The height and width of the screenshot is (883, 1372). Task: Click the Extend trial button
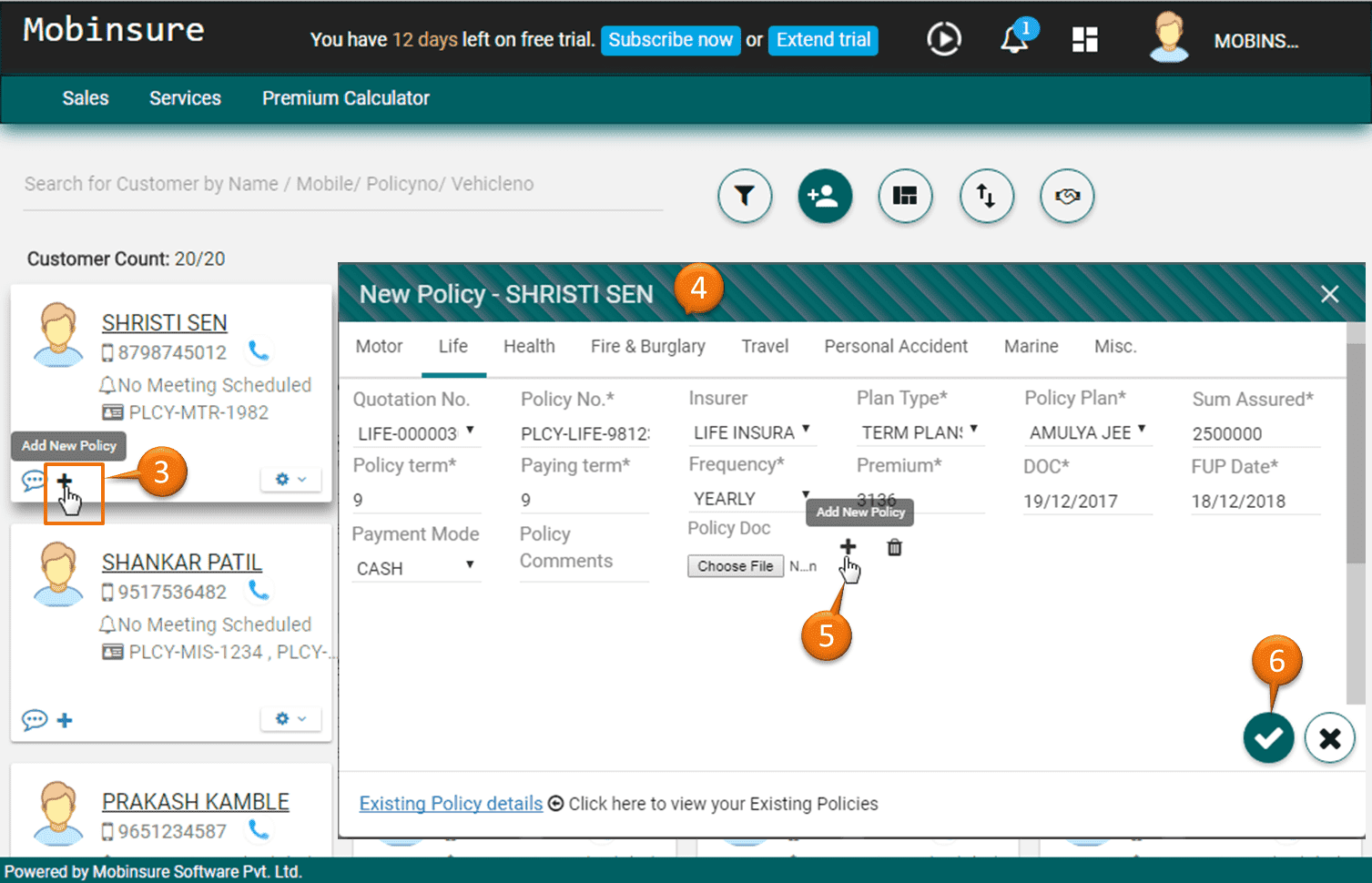tap(823, 40)
